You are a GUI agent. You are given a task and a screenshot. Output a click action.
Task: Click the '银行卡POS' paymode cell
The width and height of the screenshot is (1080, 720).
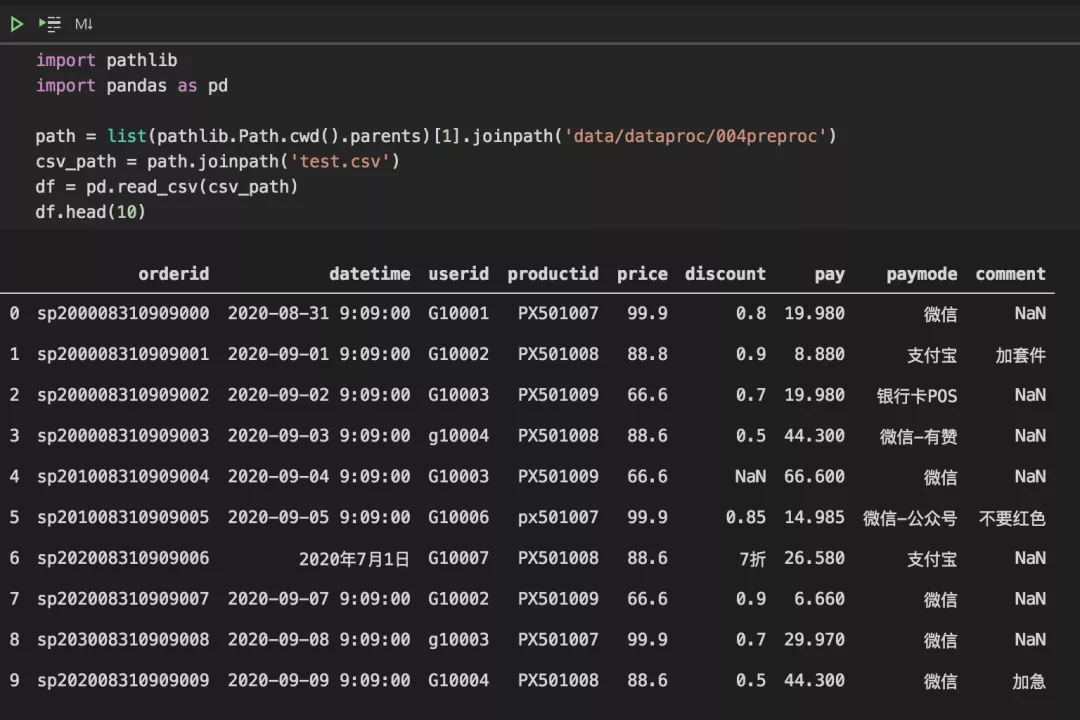point(916,396)
